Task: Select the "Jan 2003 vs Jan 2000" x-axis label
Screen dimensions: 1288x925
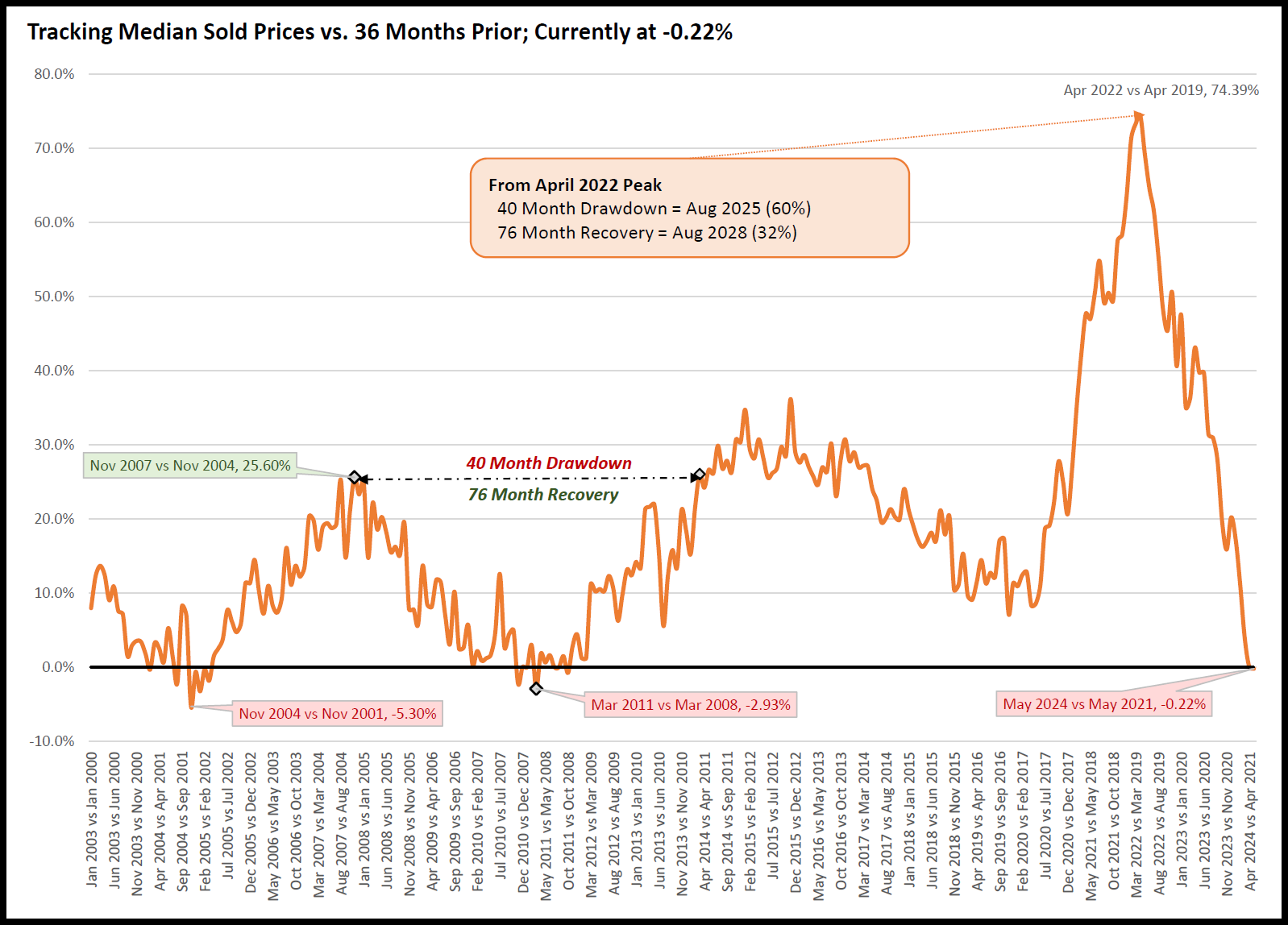Action: (92, 820)
